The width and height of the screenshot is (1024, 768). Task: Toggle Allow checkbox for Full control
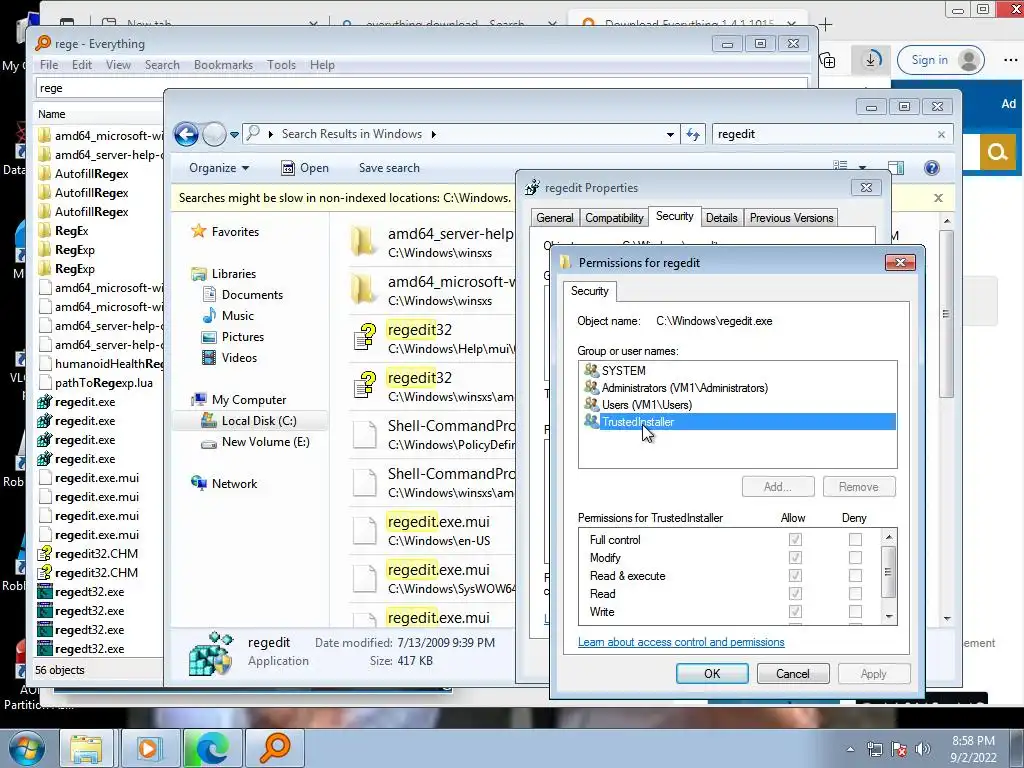(x=795, y=539)
